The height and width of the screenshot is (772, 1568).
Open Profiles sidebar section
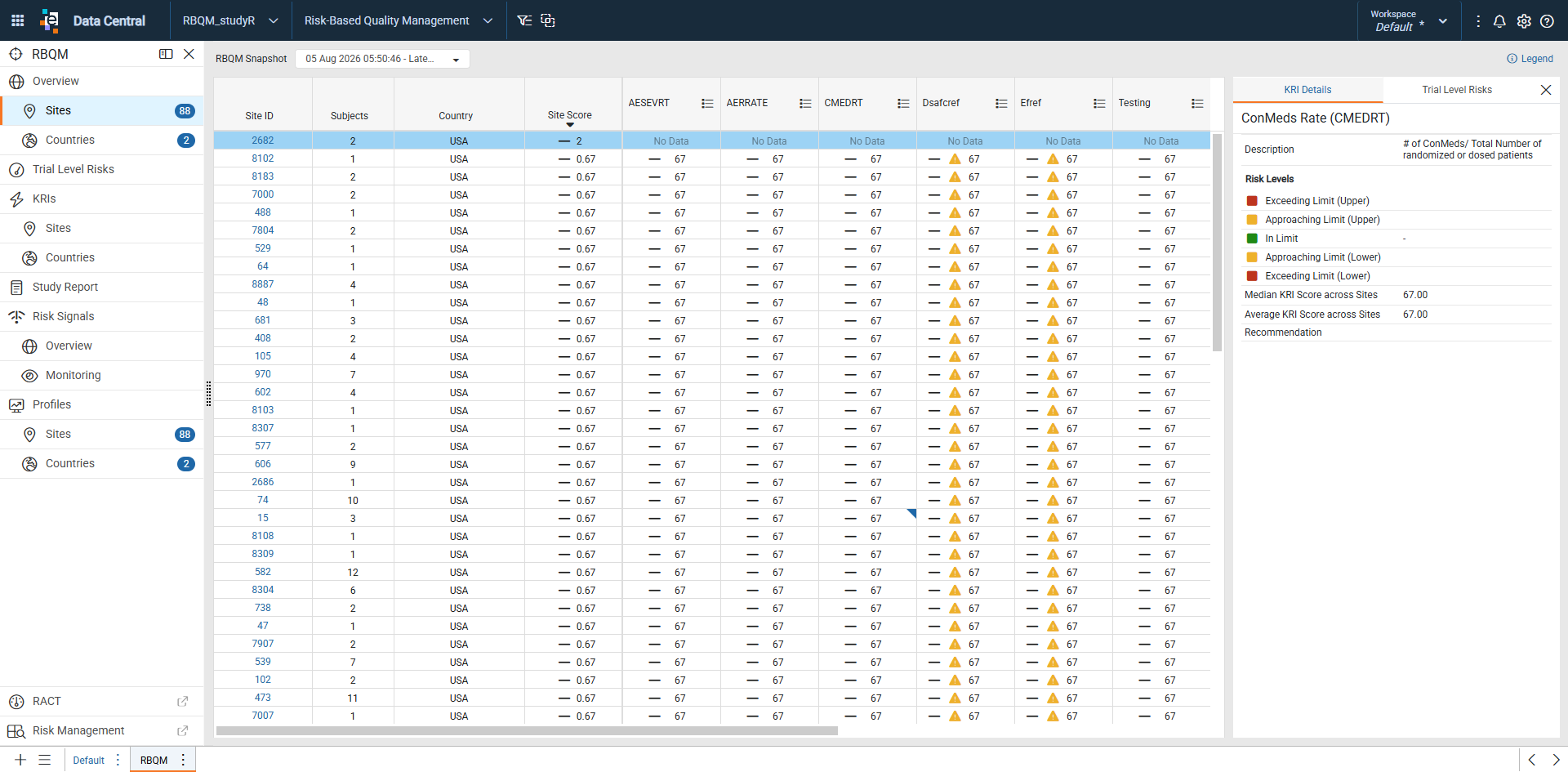point(101,405)
